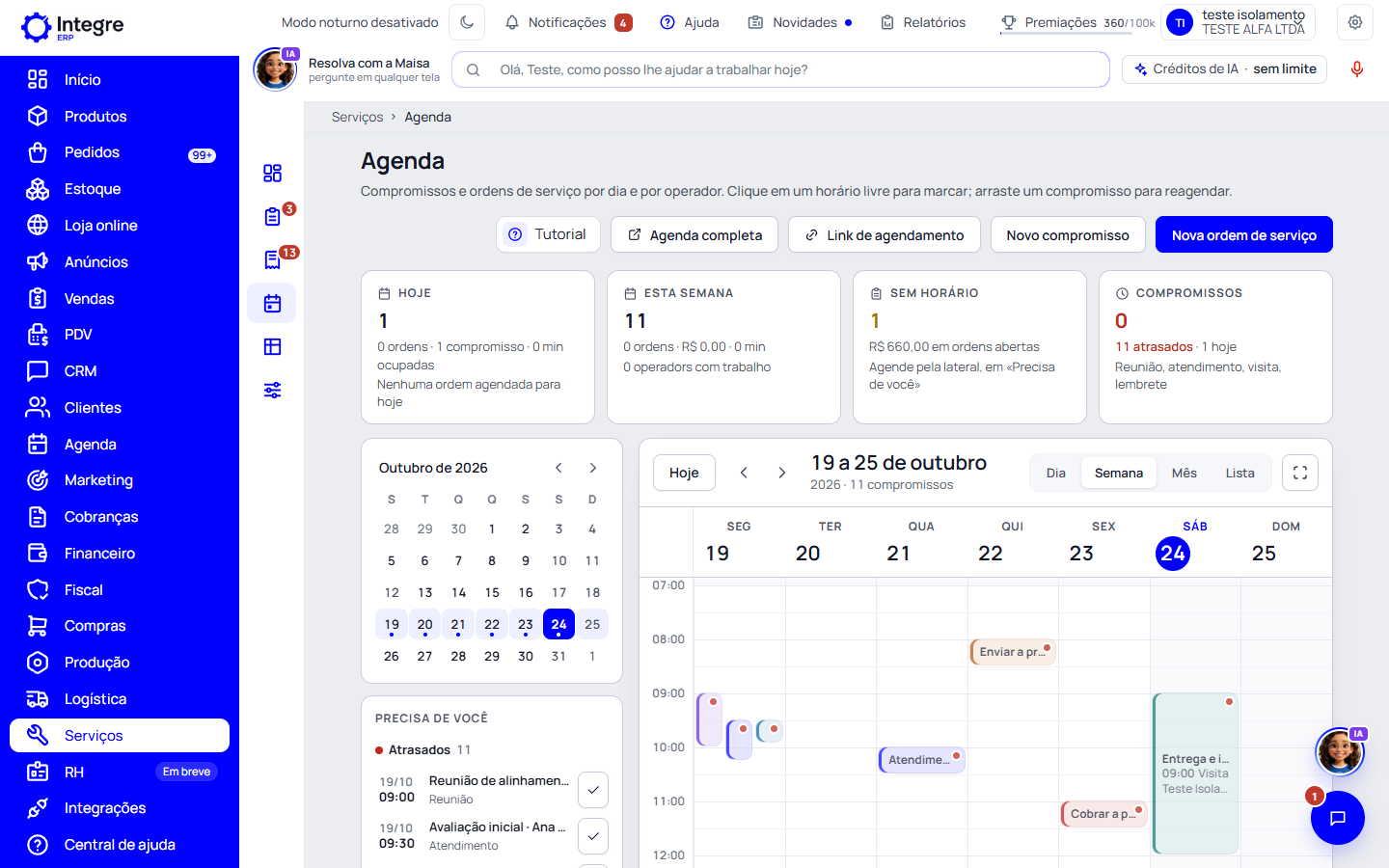Select day 15 in mini calendar

[x=492, y=592]
